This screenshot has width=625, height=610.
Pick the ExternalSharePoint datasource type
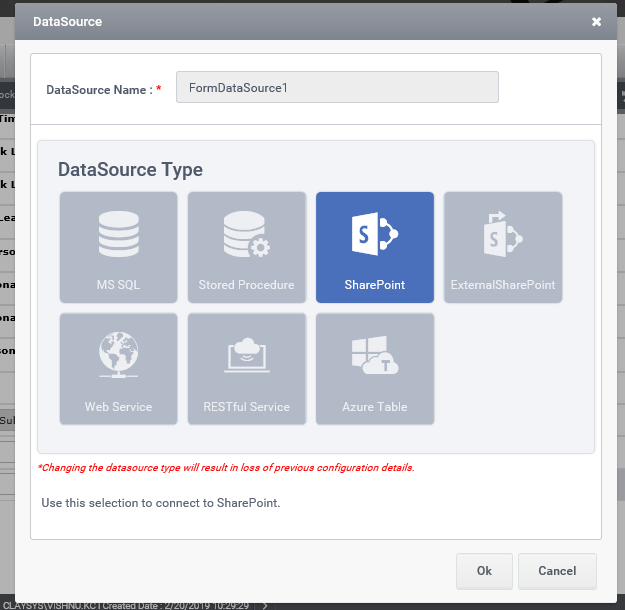pyautogui.click(x=503, y=247)
